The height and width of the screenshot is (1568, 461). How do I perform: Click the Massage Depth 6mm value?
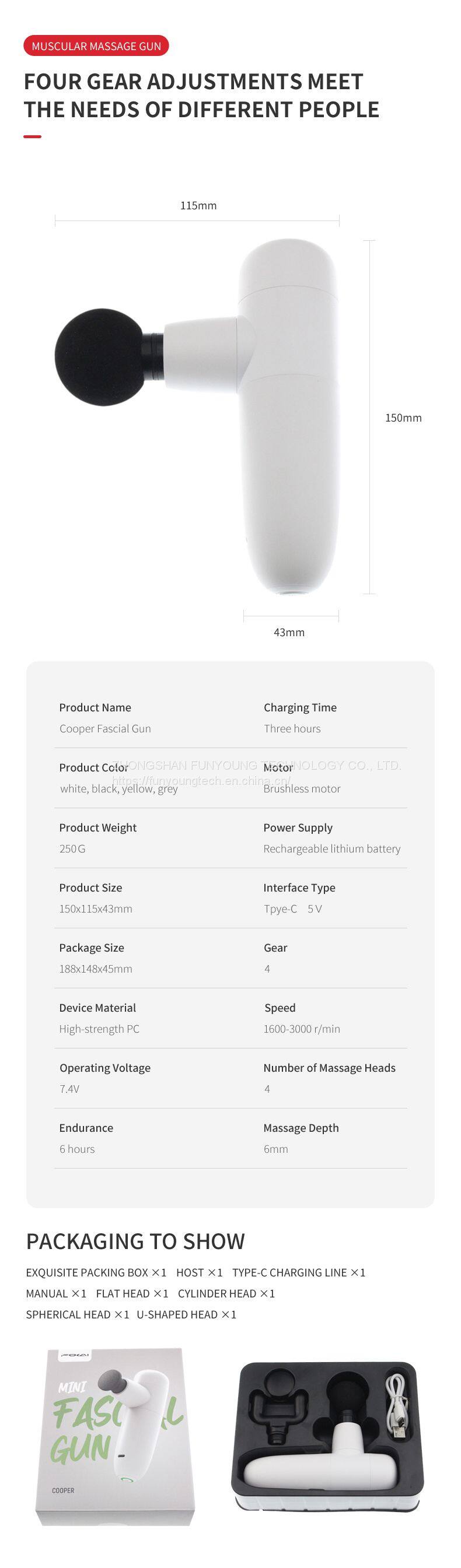coord(275,1149)
